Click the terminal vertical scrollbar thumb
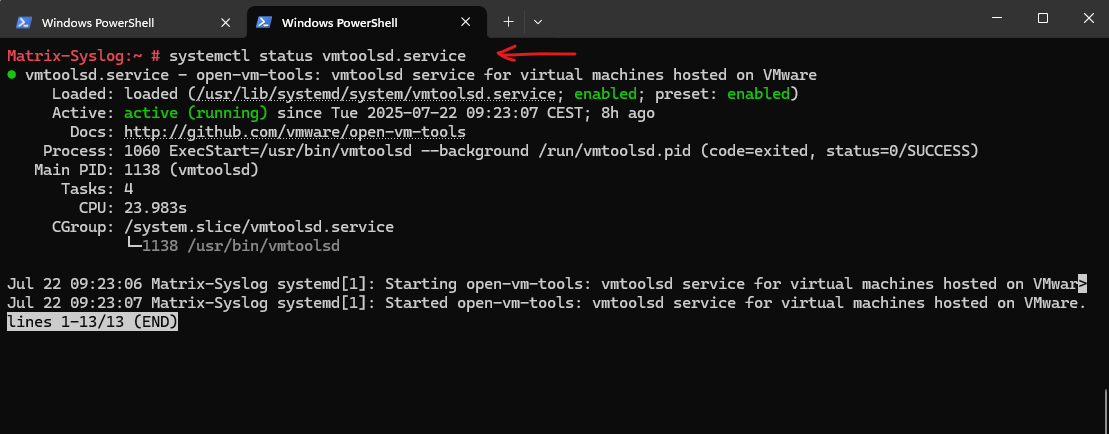Viewport: 1109px width, 434px height. click(1105, 409)
